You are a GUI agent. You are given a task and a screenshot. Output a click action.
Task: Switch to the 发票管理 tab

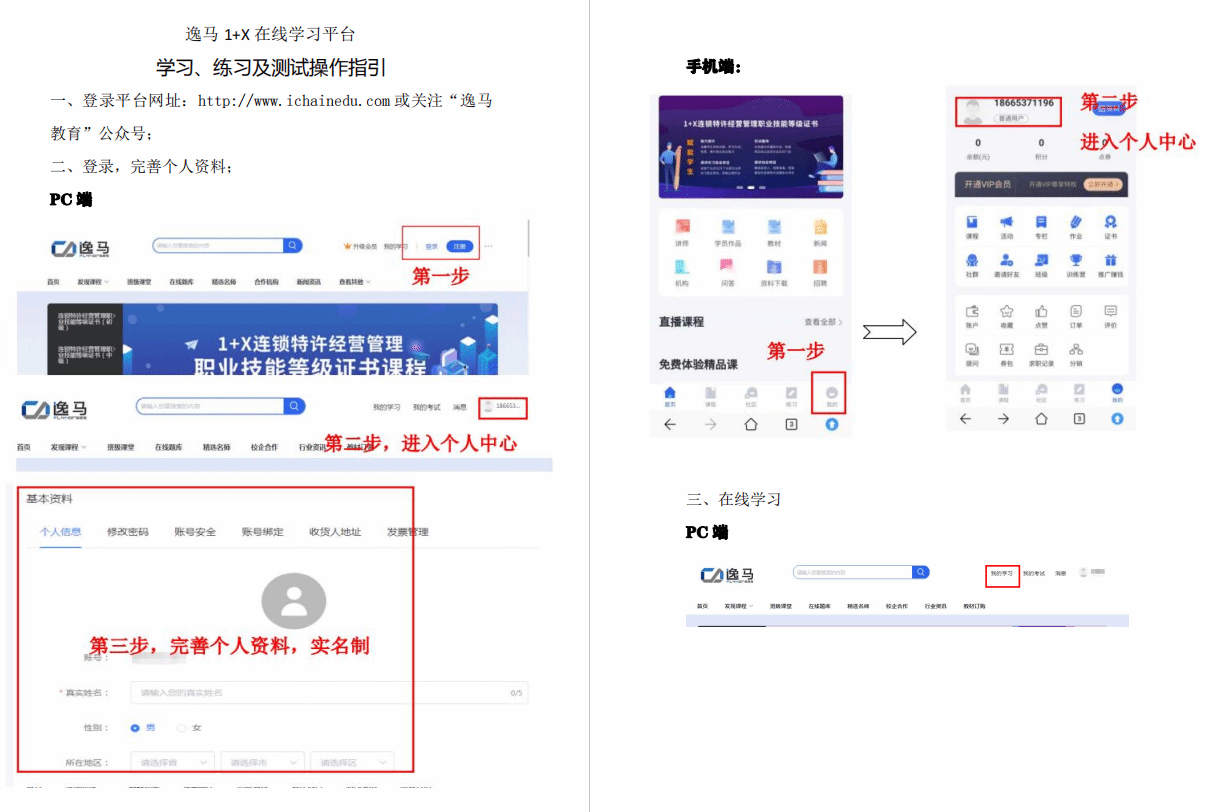(x=408, y=532)
